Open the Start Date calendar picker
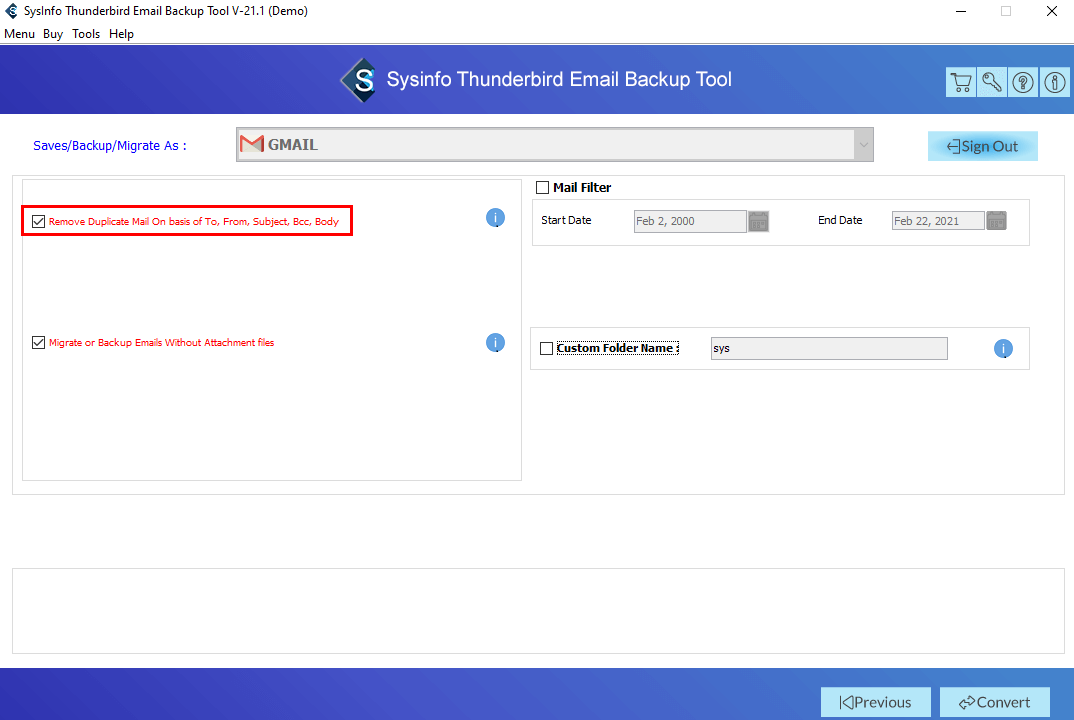This screenshot has width=1074, height=720. 758,221
